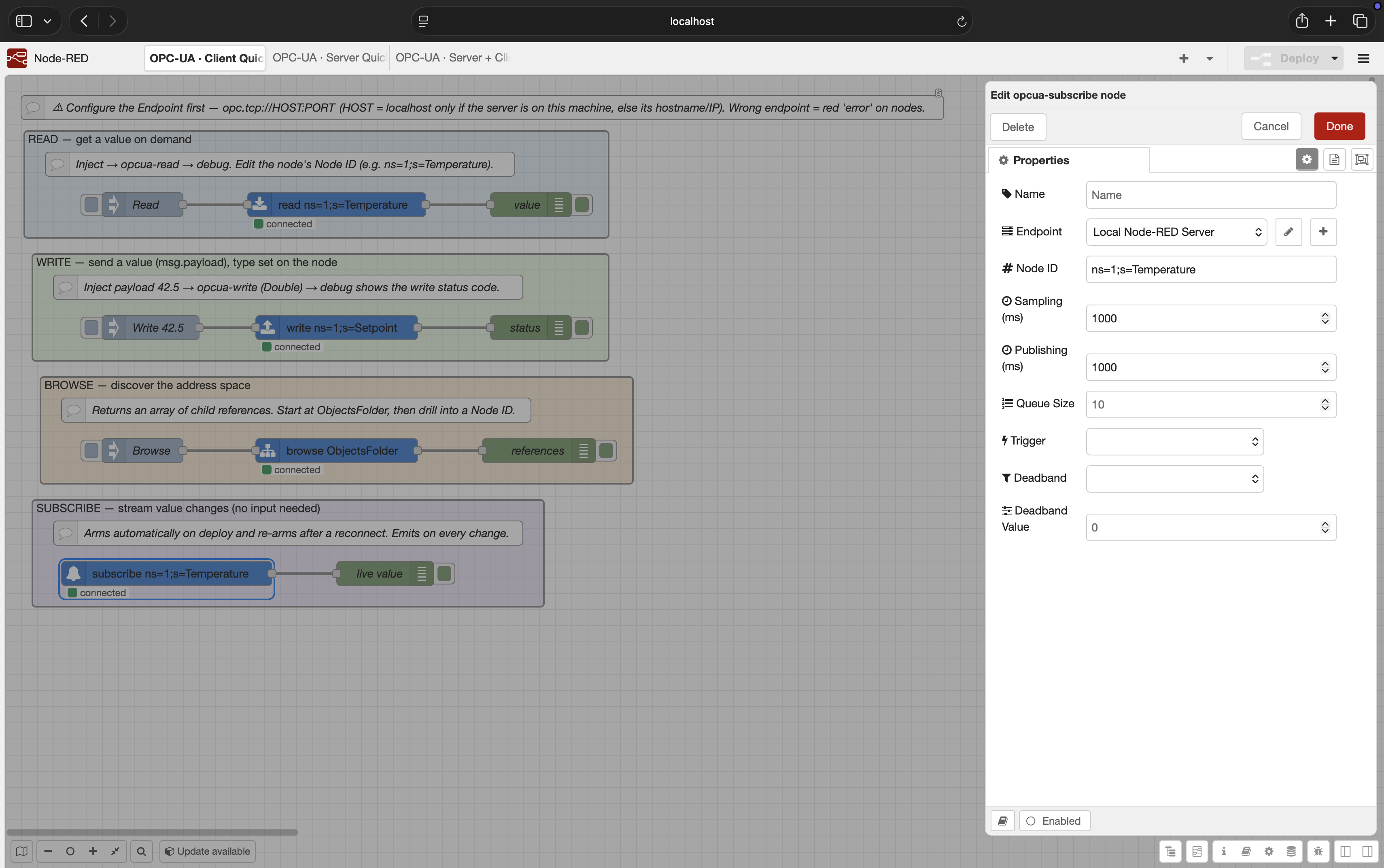Reset canvas zoom with the circle icon
Image resolution: width=1384 pixels, height=868 pixels.
70,851
